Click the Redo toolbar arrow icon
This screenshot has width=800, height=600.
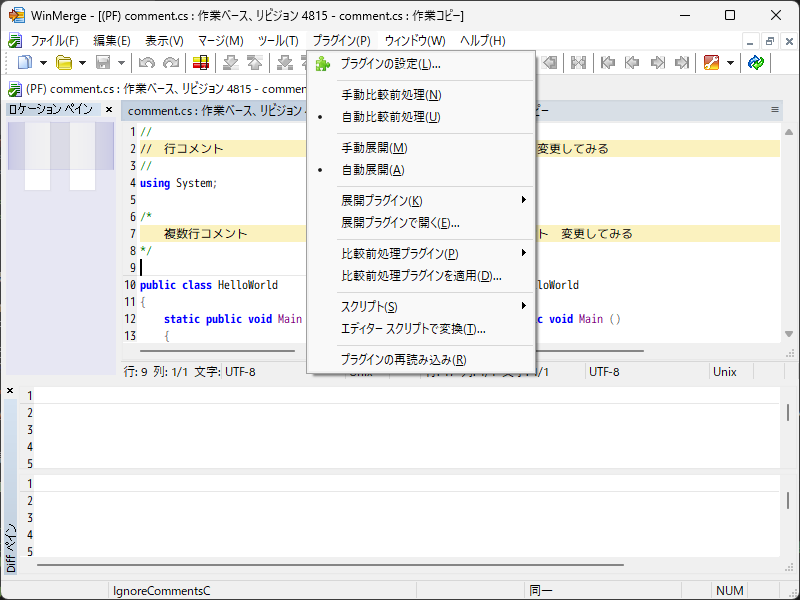point(171,63)
